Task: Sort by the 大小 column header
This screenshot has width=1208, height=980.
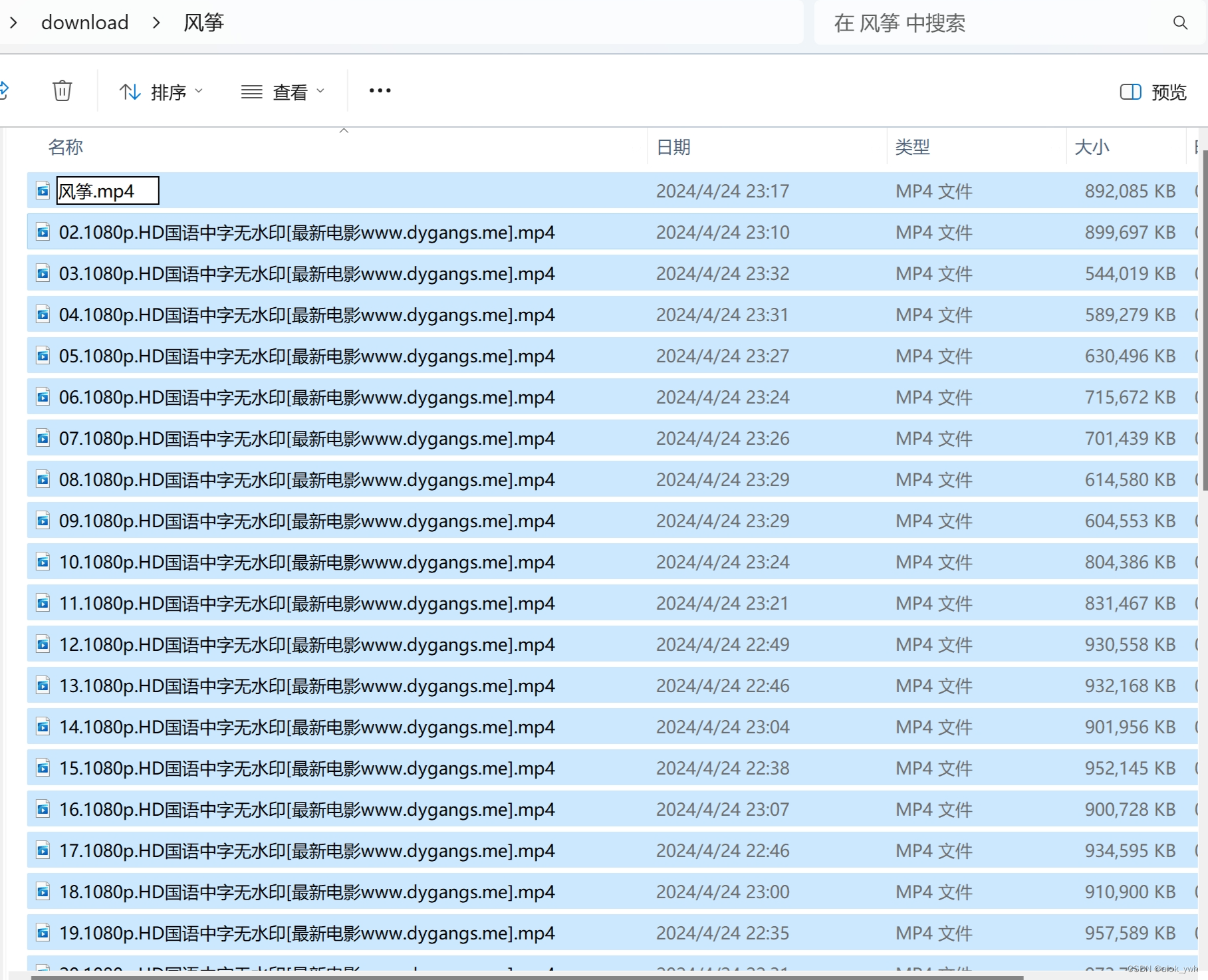Action: pyautogui.click(x=1092, y=147)
